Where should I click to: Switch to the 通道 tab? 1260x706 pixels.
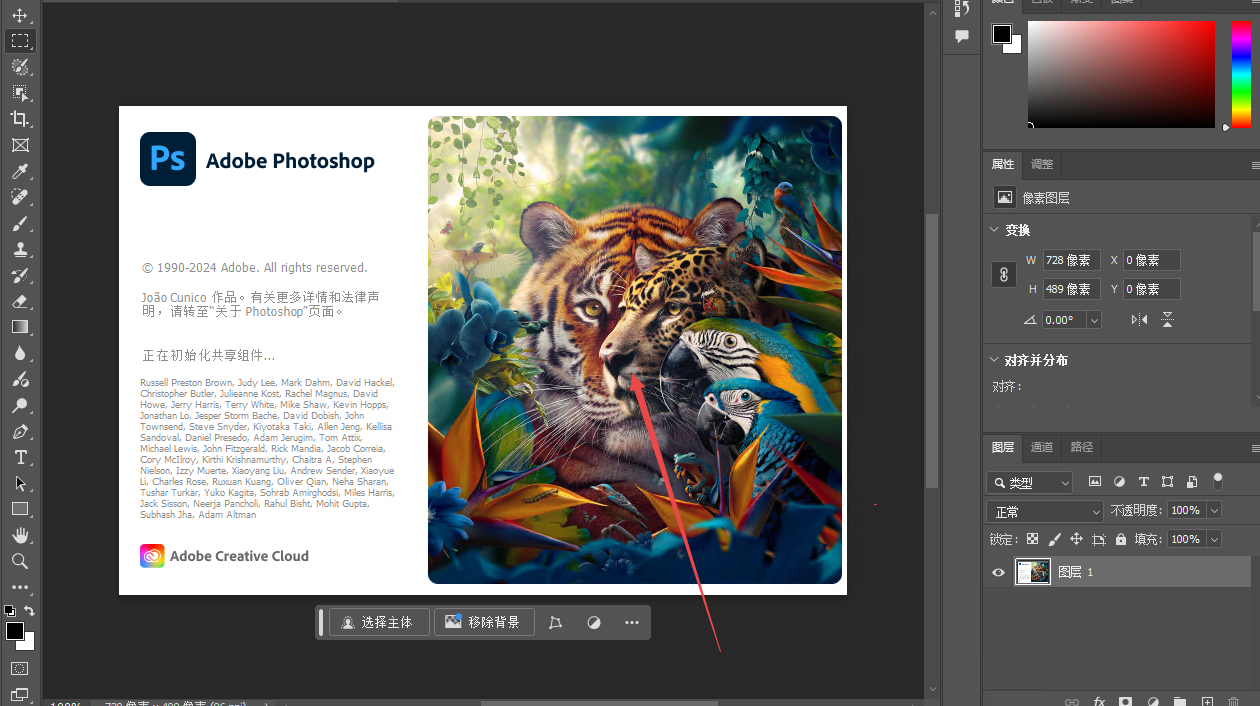[1041, 447]
